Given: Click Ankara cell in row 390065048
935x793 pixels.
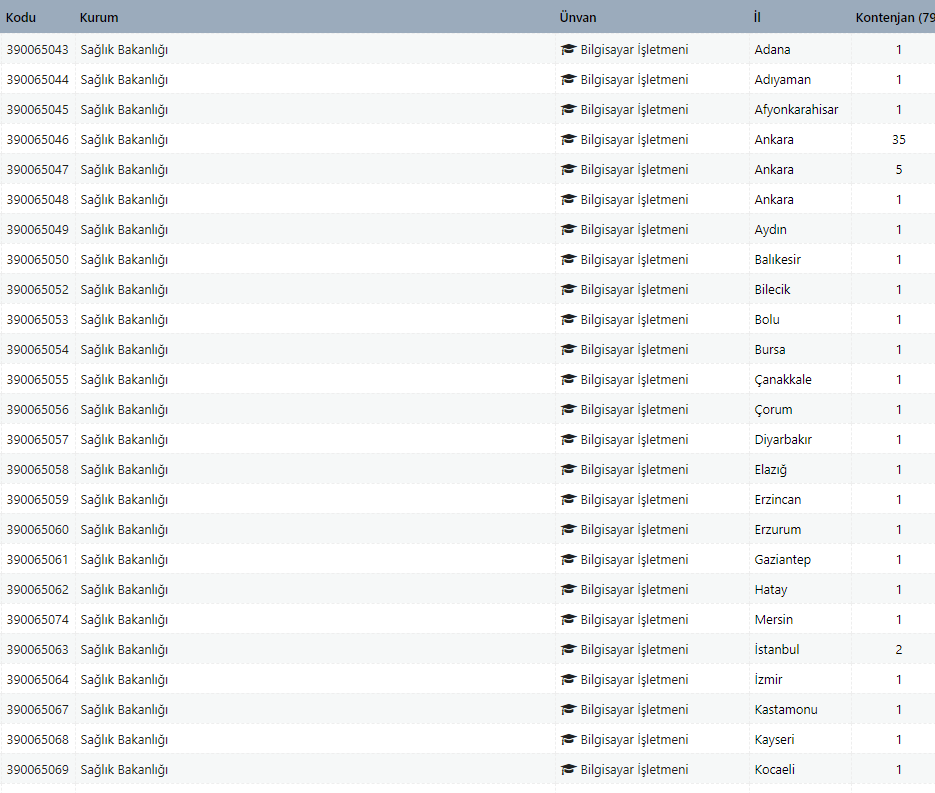Looking at the screenshot, I should (774, 200).
